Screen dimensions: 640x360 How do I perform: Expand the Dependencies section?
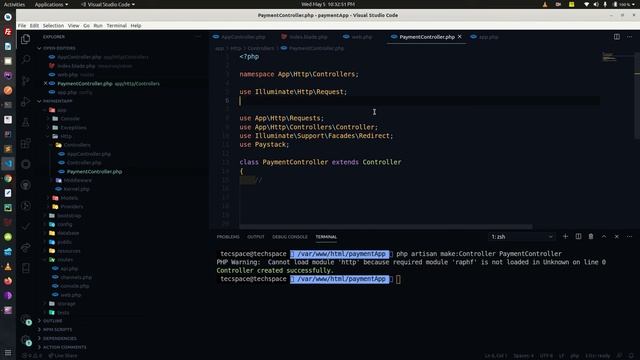60,338
